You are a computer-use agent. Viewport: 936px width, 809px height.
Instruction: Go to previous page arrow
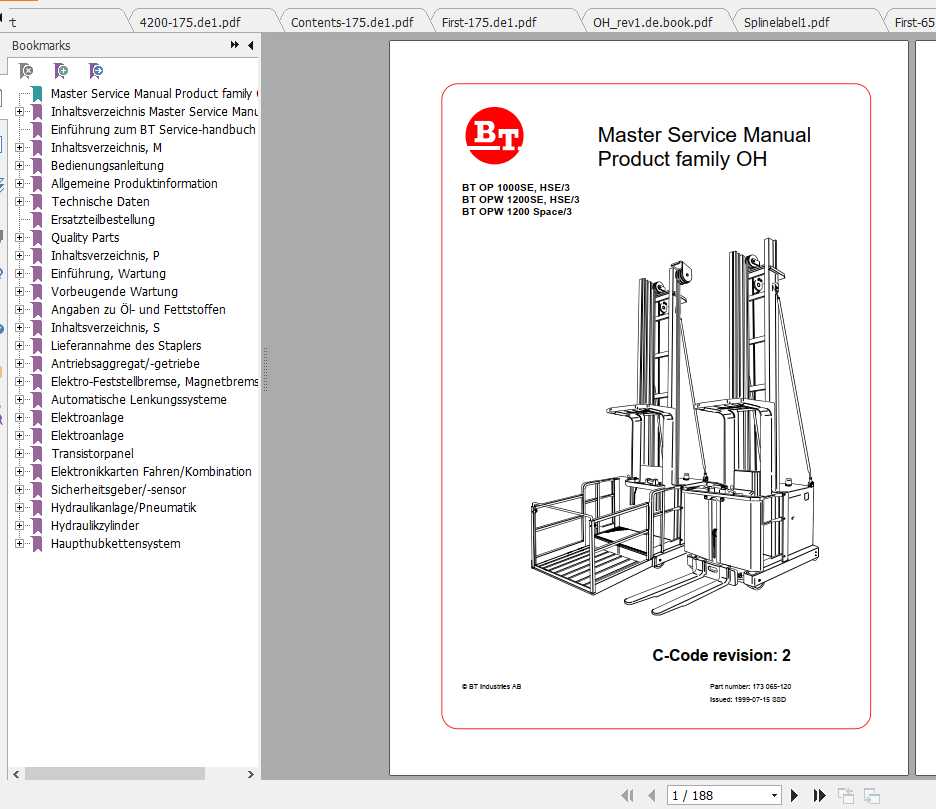(651, 795)
